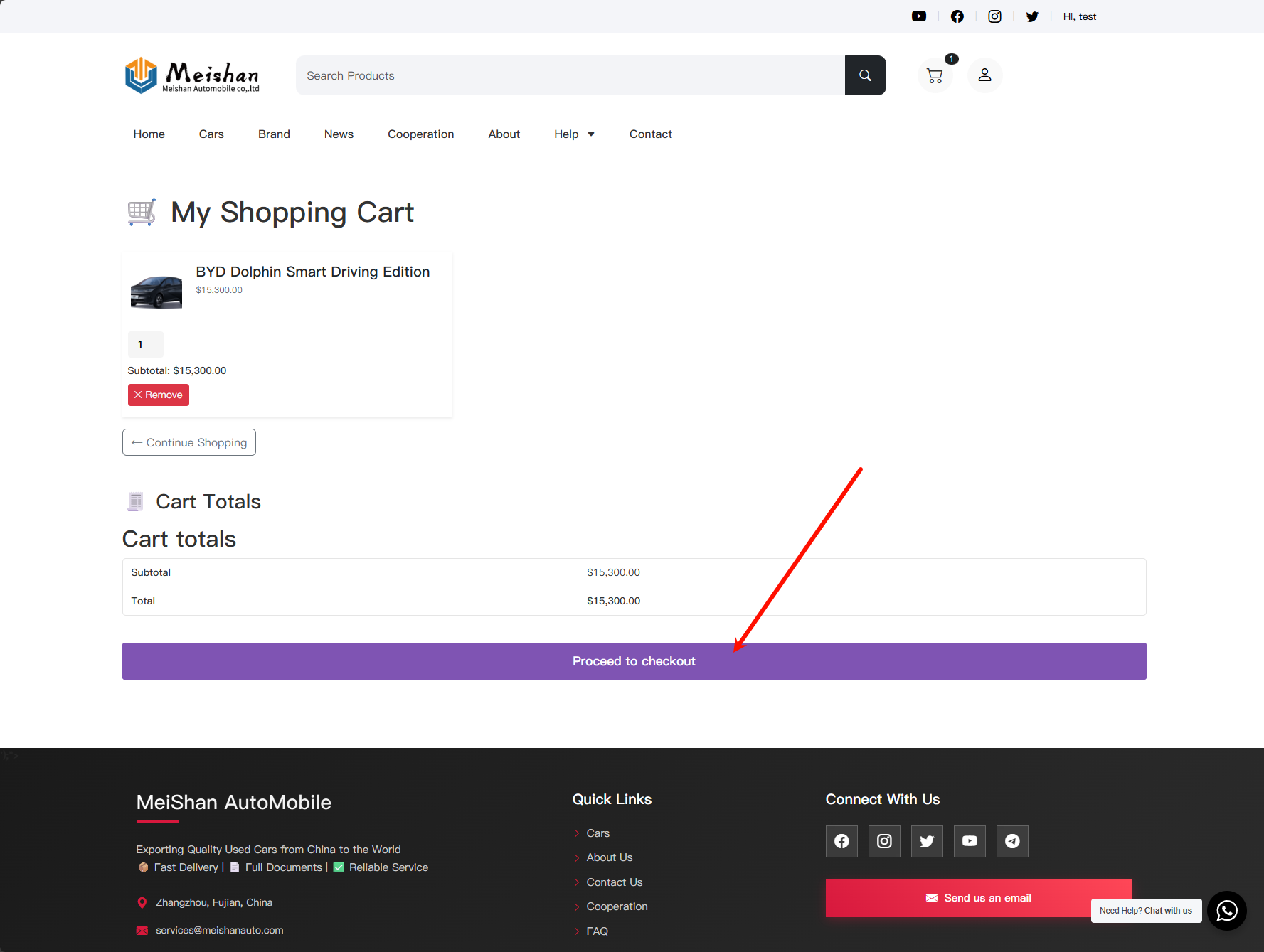Open the Contact menu item
The height and width of the screenshot is (952, 1264).
tap(650, 134)
